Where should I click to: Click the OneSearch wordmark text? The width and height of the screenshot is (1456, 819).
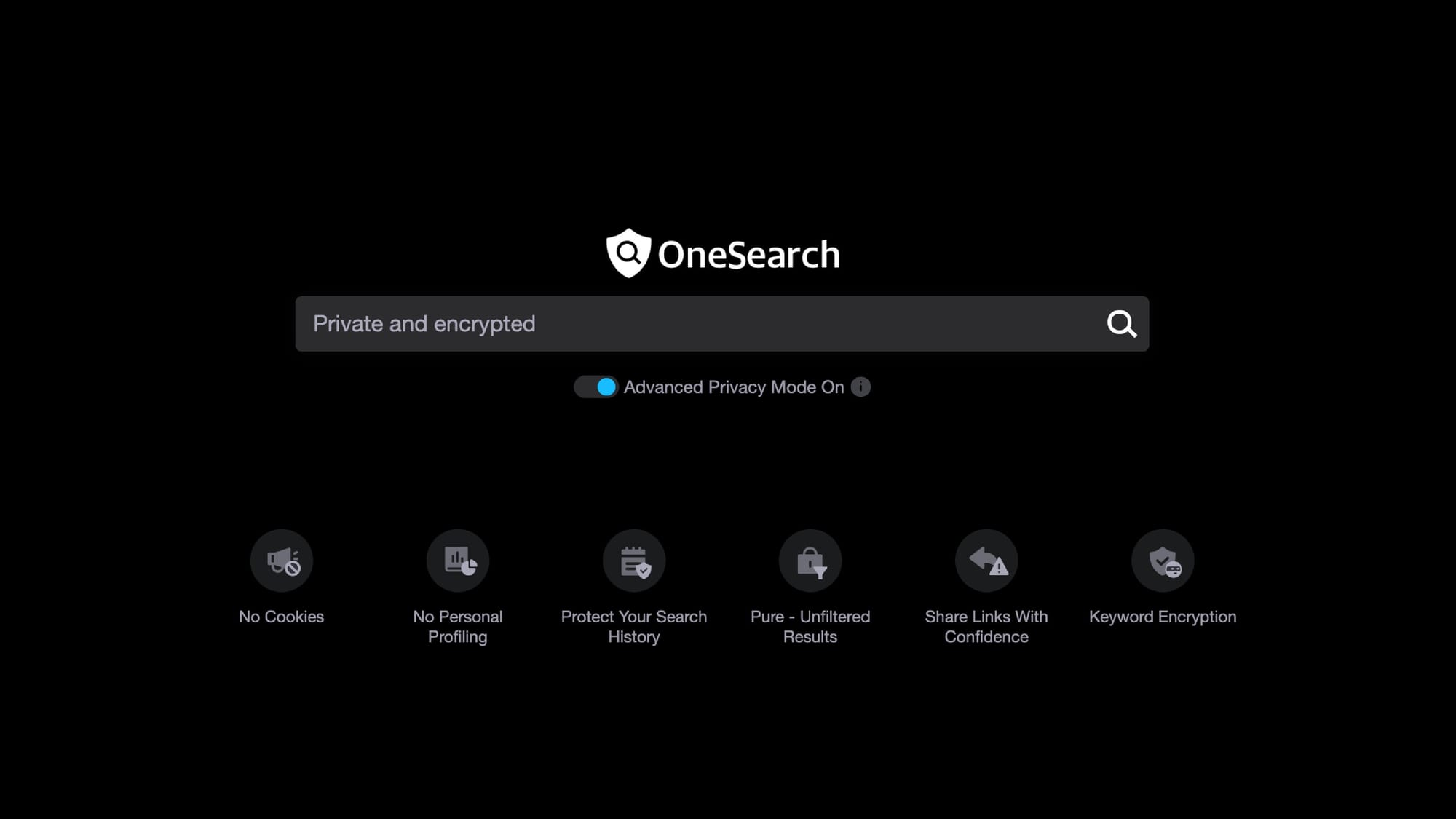749,255
